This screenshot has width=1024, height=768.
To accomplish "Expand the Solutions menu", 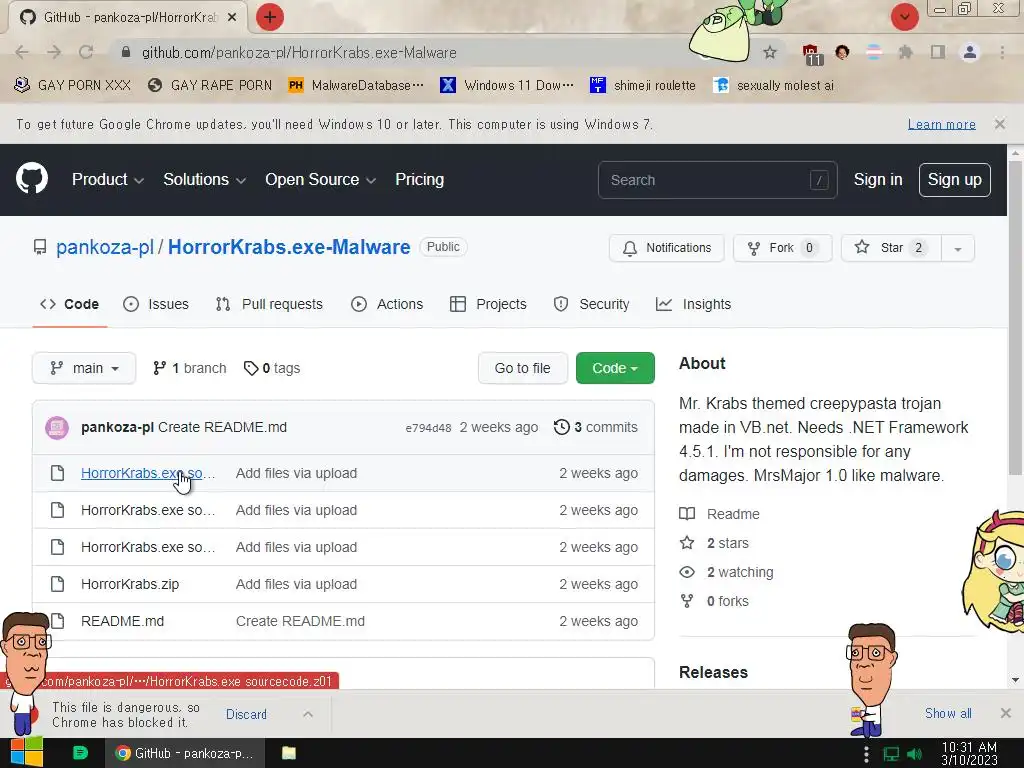I will click(204, 180).
